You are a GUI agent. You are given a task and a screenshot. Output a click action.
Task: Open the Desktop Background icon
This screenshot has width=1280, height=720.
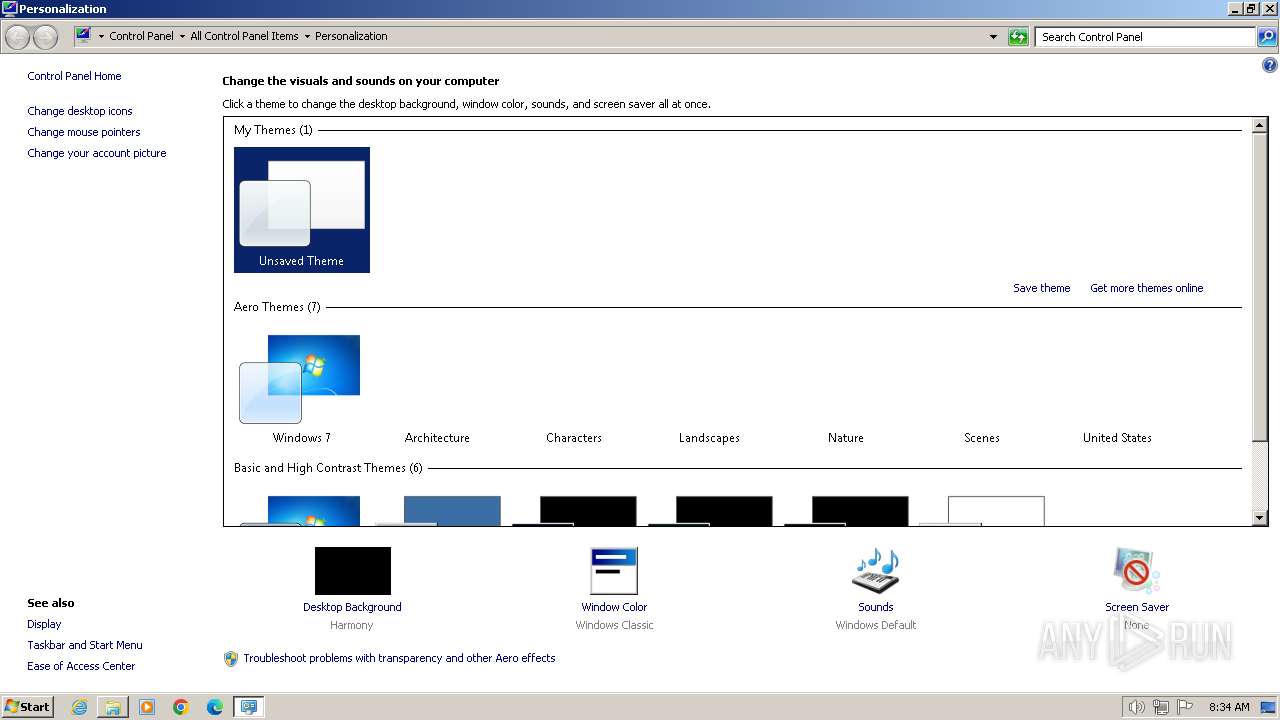pos(352,571)
